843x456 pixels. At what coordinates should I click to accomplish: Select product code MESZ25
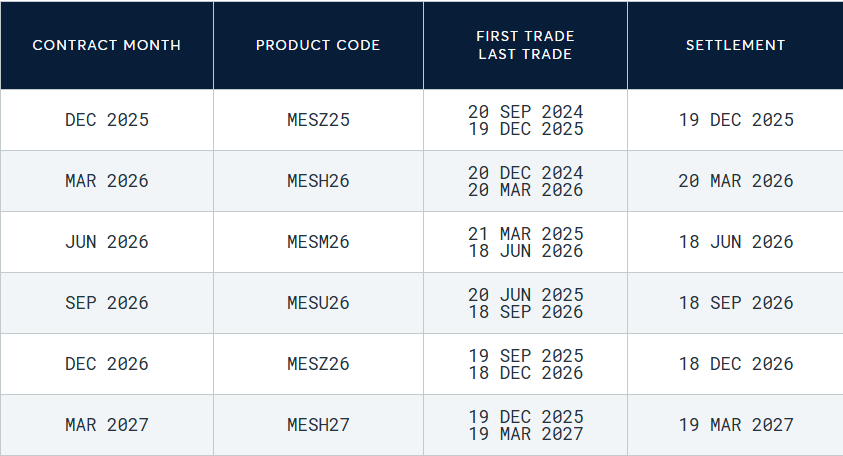click(318, 120)
